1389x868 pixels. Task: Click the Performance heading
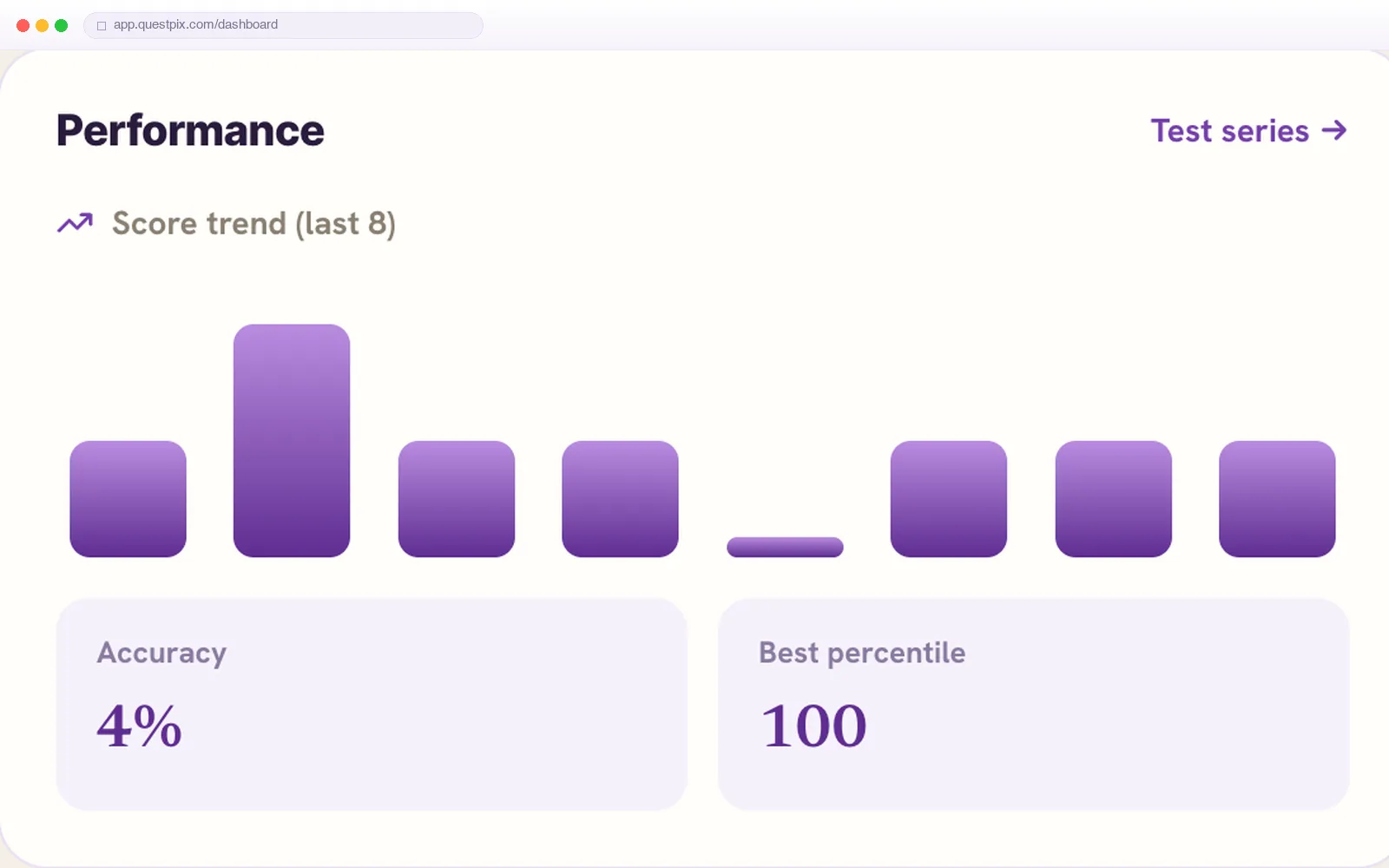(x=190, y=131)
